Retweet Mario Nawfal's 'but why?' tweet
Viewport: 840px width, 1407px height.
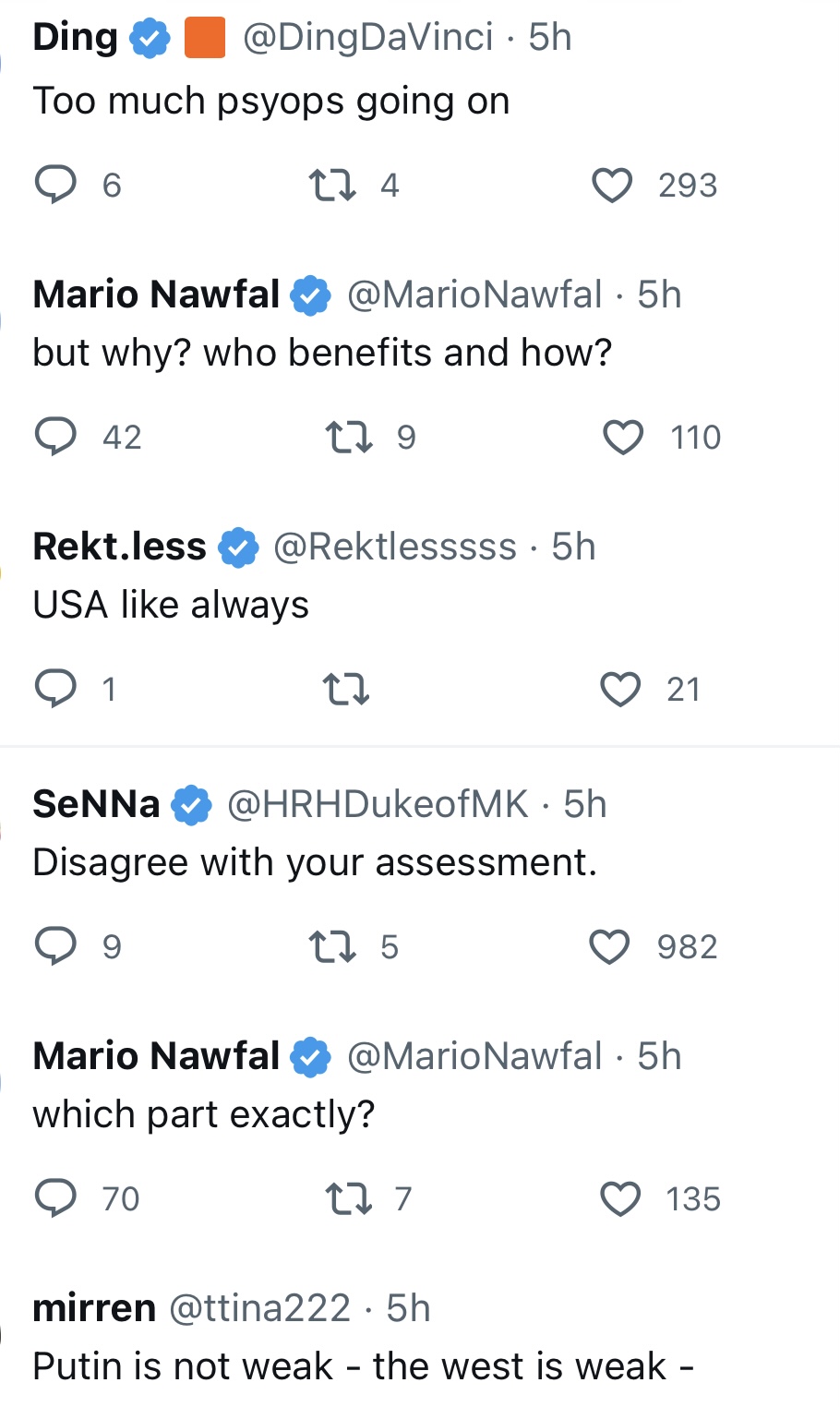(350, 437)
